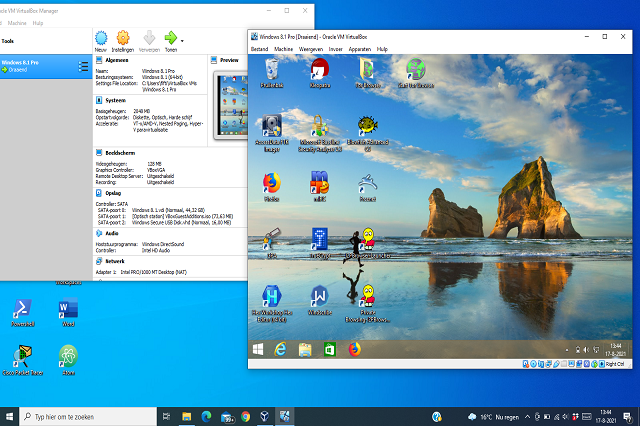The image size is (640, 426).
Task: Open the list menu icon on Windows 8.1 Pro entry
Action: [x=83, y=67]
